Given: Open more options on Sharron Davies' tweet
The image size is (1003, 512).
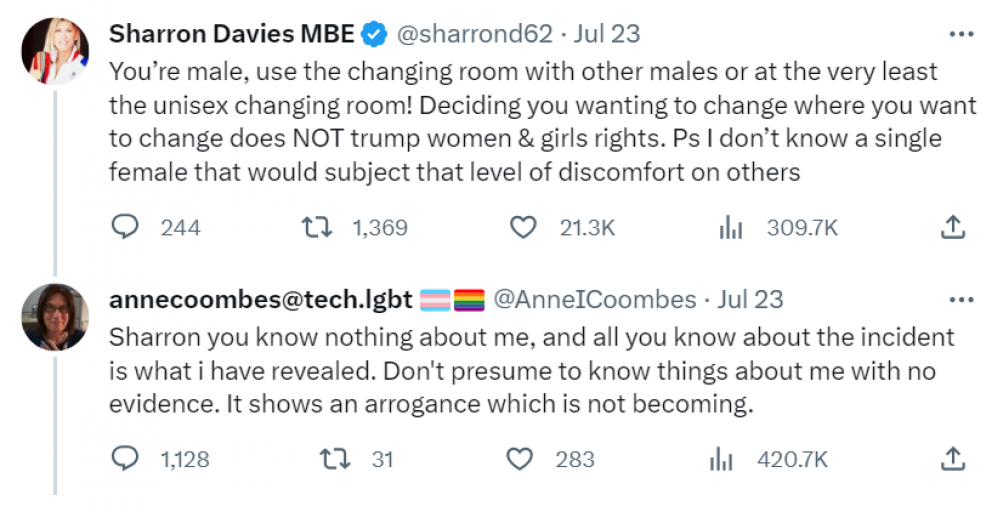Looking at the screenshot, I should (x=961, y=34).
